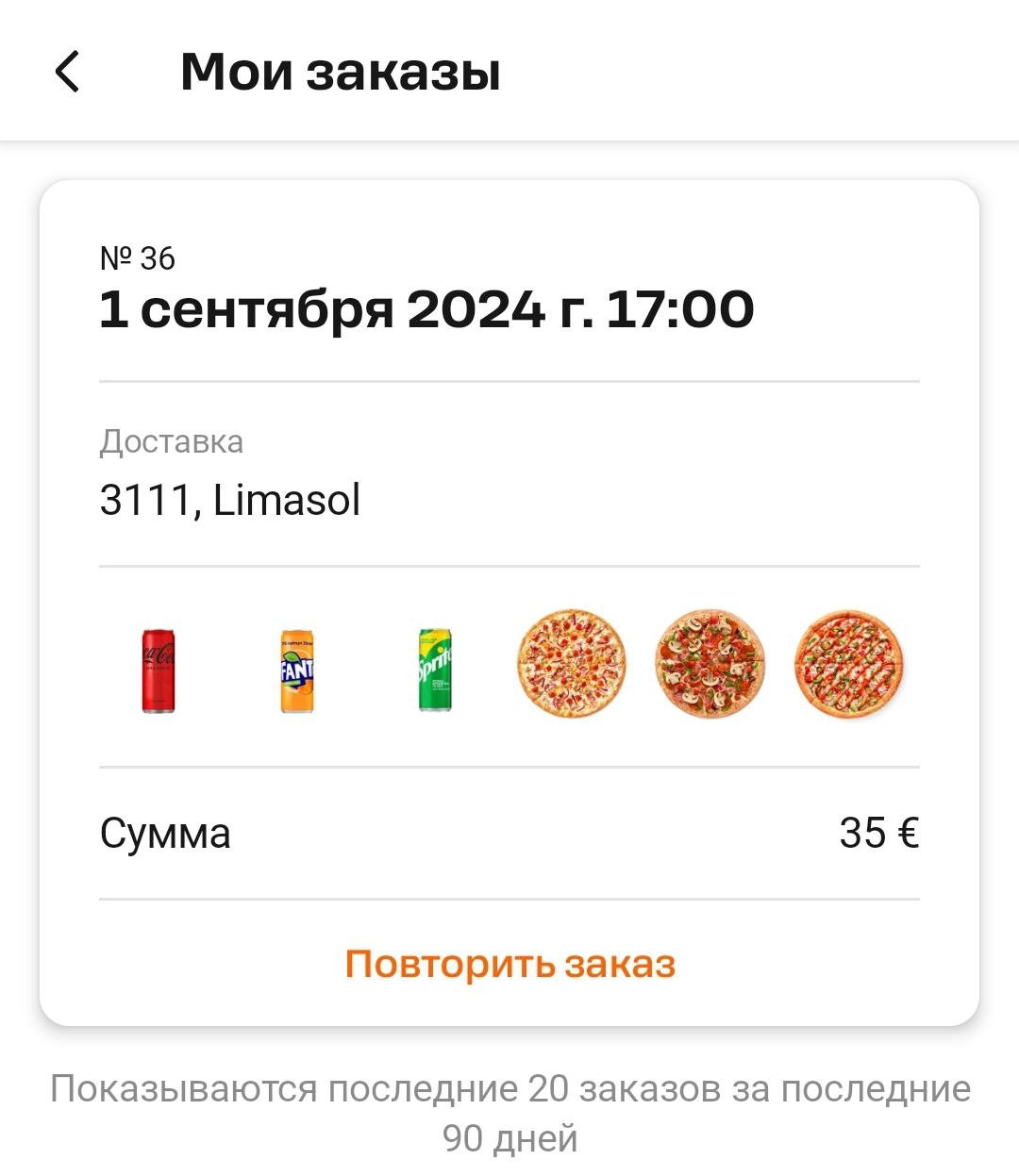Click the "90 дней" footer text

(509, 1138)
